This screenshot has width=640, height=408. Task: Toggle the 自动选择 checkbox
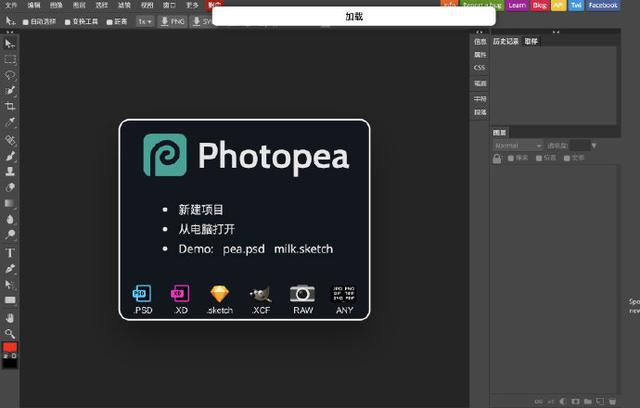pos(25,22)
